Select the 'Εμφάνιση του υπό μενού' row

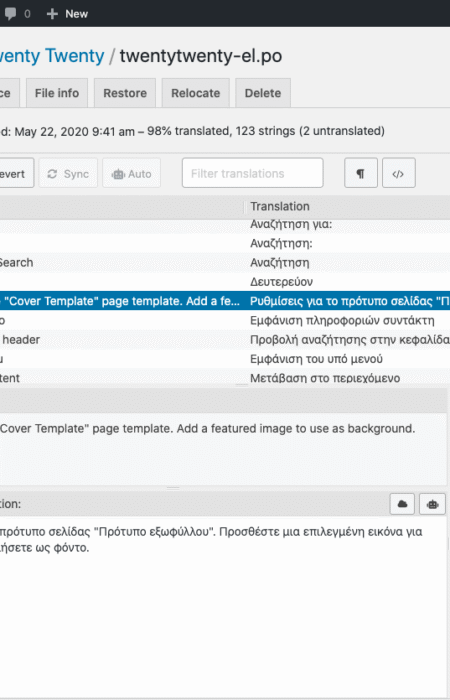(x=225, y=358)
